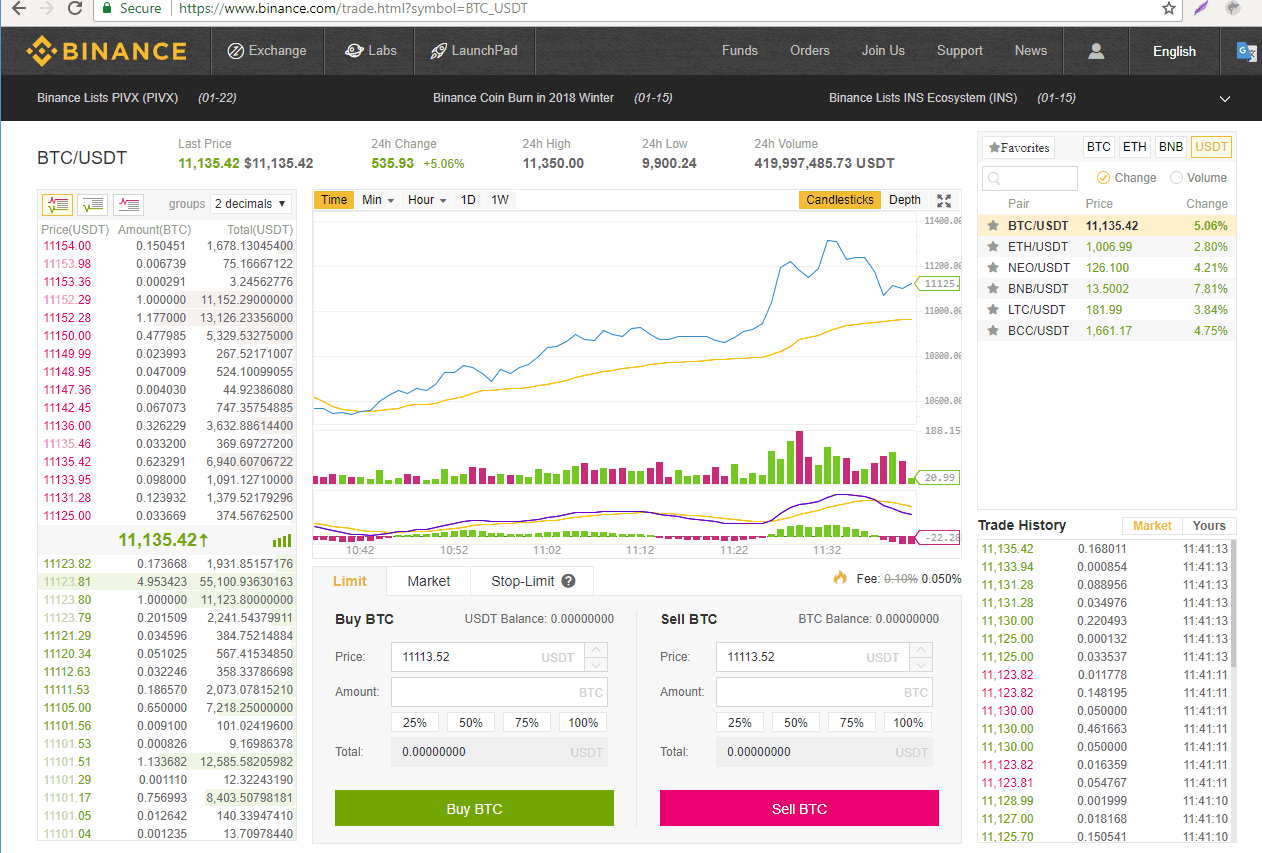The image size is (1262, 853).
Task: Increase the Buy BTC price with up arrow
Action: [596, 650]
